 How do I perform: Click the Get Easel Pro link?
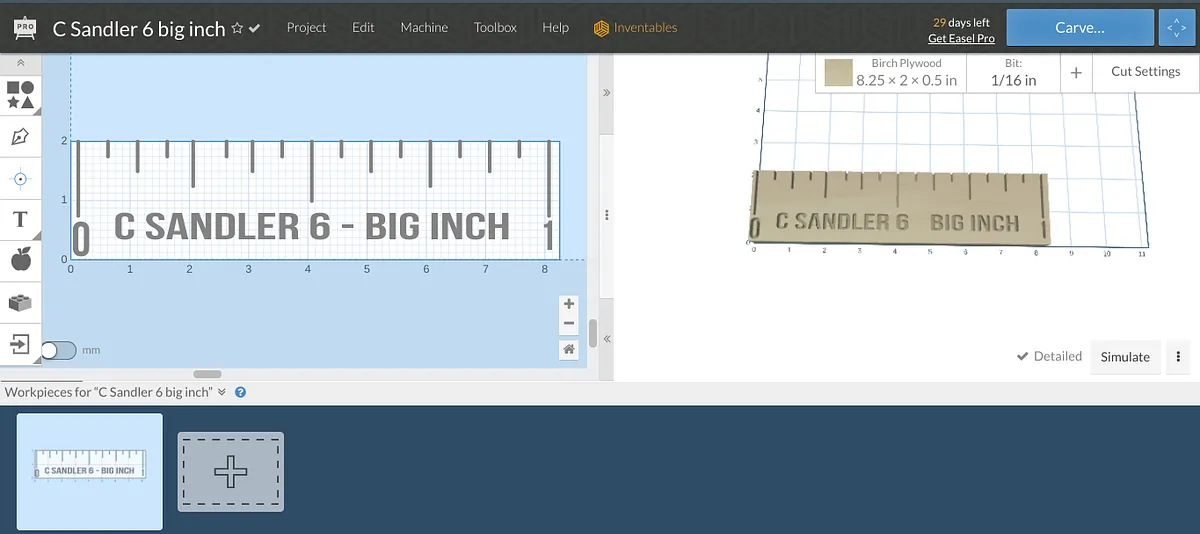tap(961, 38)
